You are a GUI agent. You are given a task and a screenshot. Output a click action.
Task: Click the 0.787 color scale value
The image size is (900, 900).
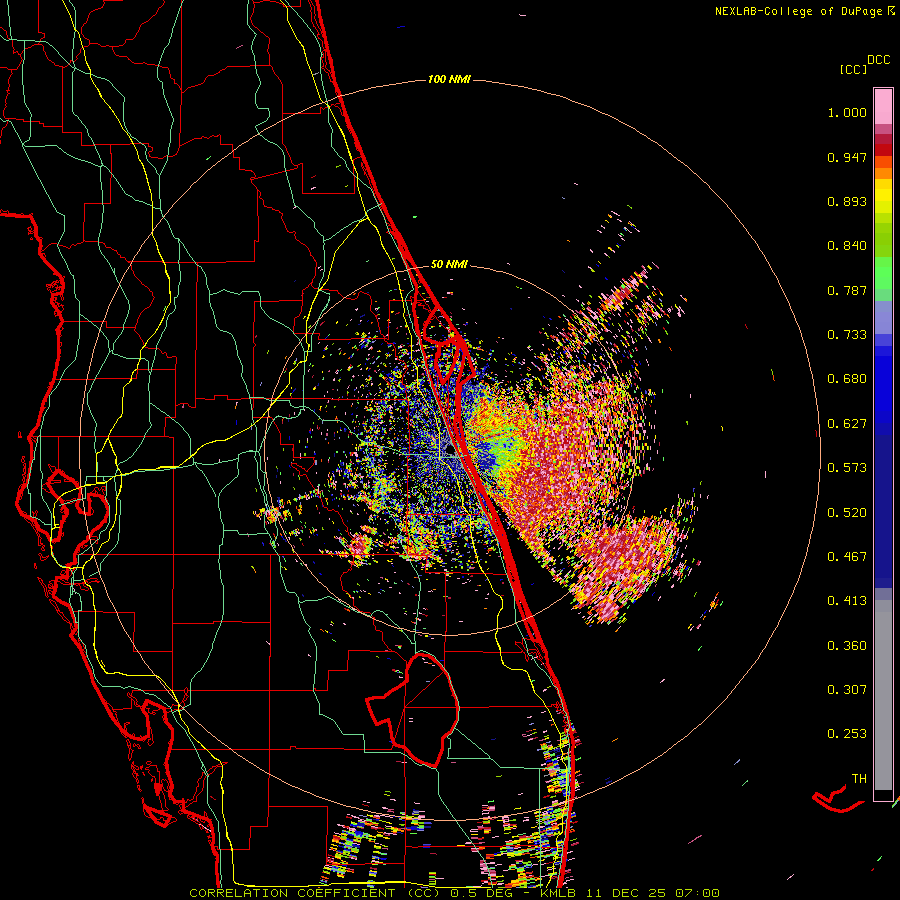847,290
